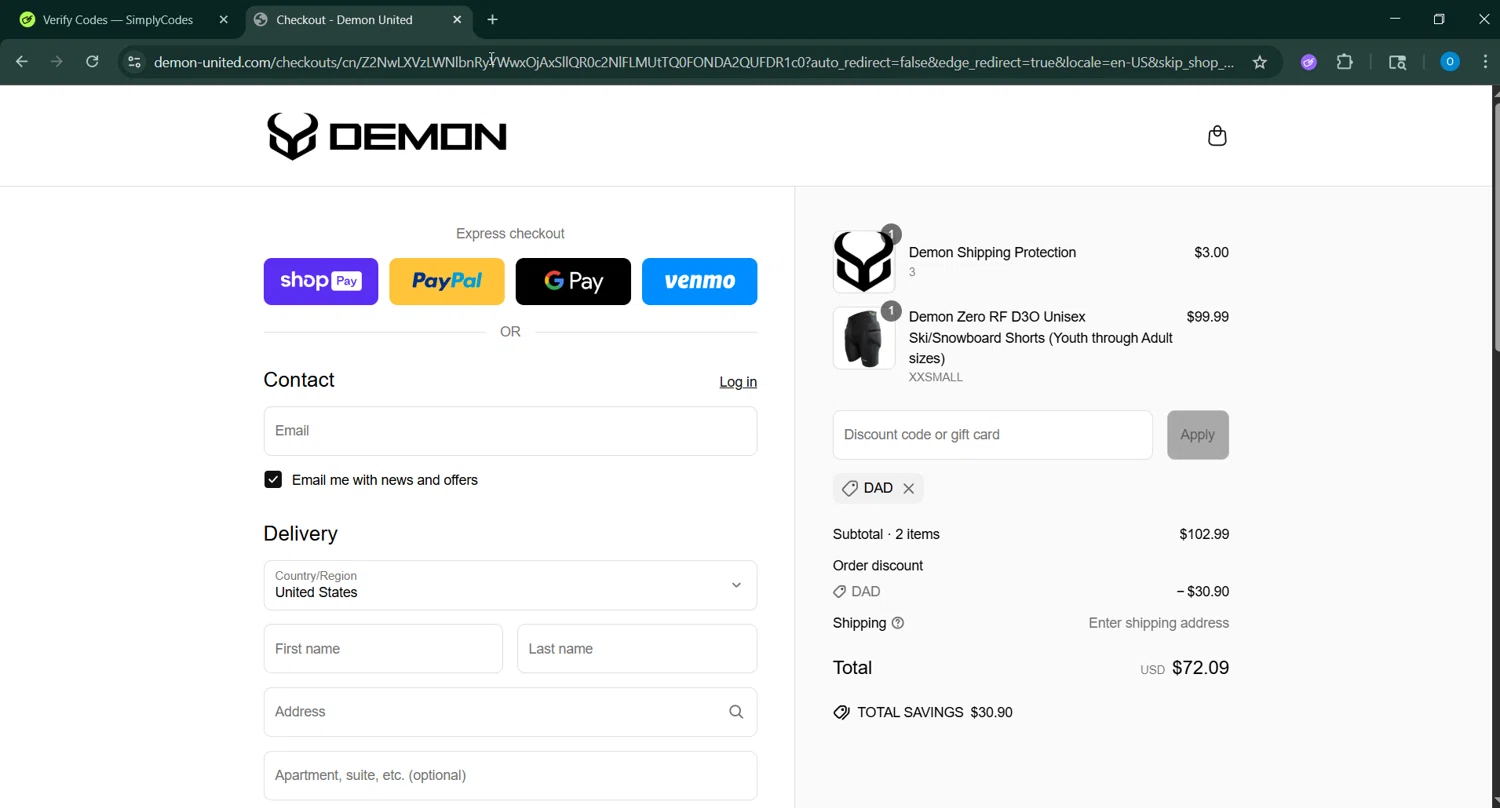Open a new browser tab
This screenshot has width=1500, height=808.
pyautogui.click(x=492, y=20)
